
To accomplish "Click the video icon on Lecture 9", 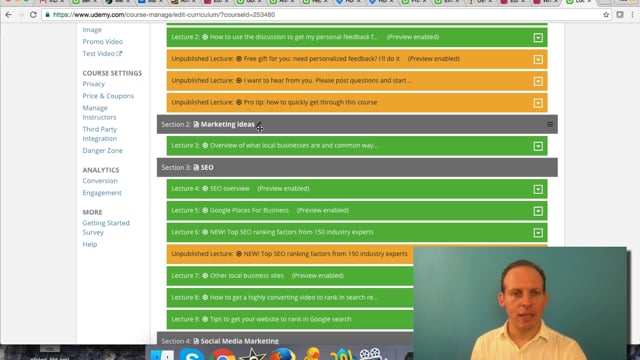I will pos(205,319).
